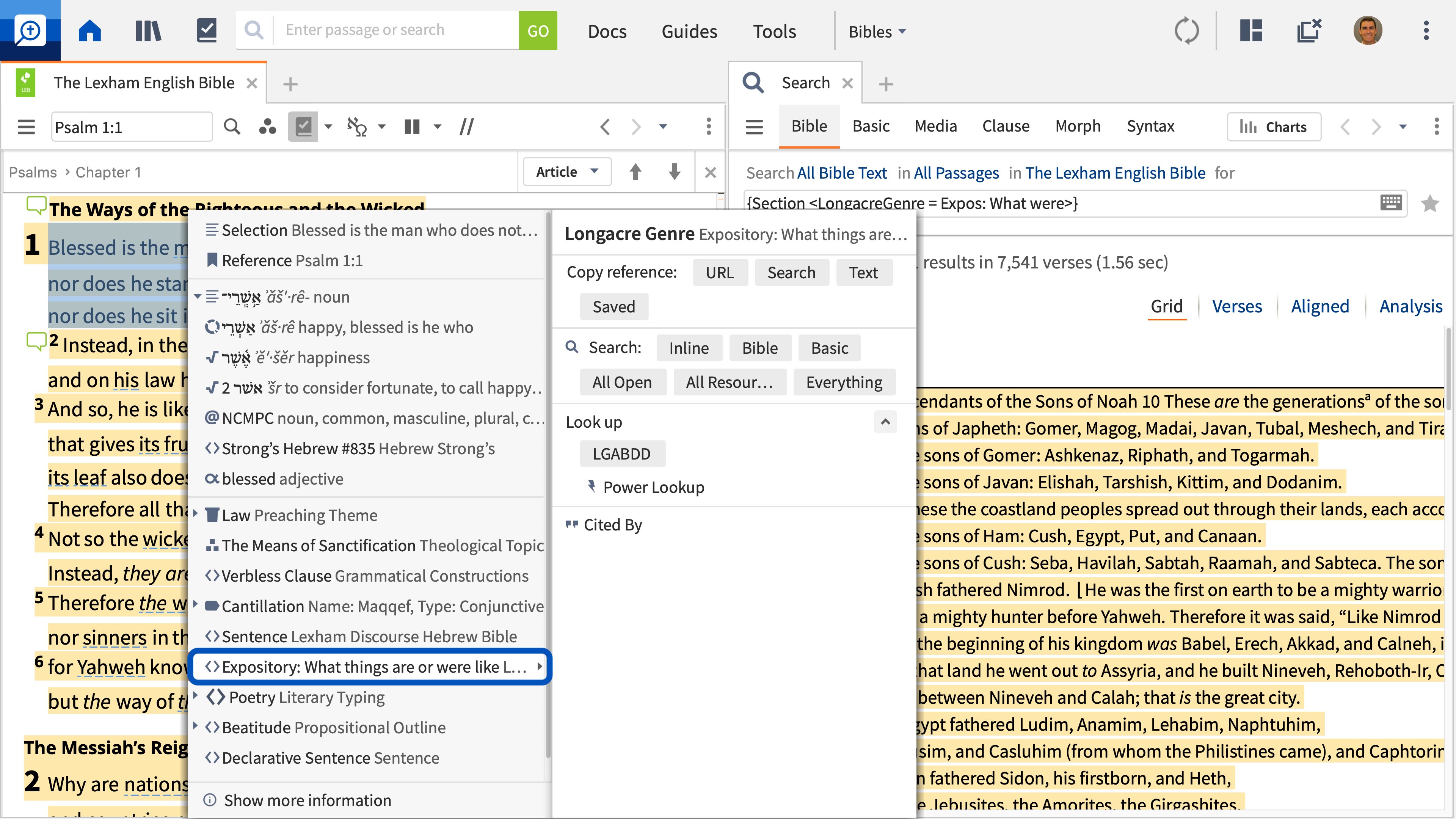
Task: Open the checklist documents icon in top bar
Action: tap(206, 30)
